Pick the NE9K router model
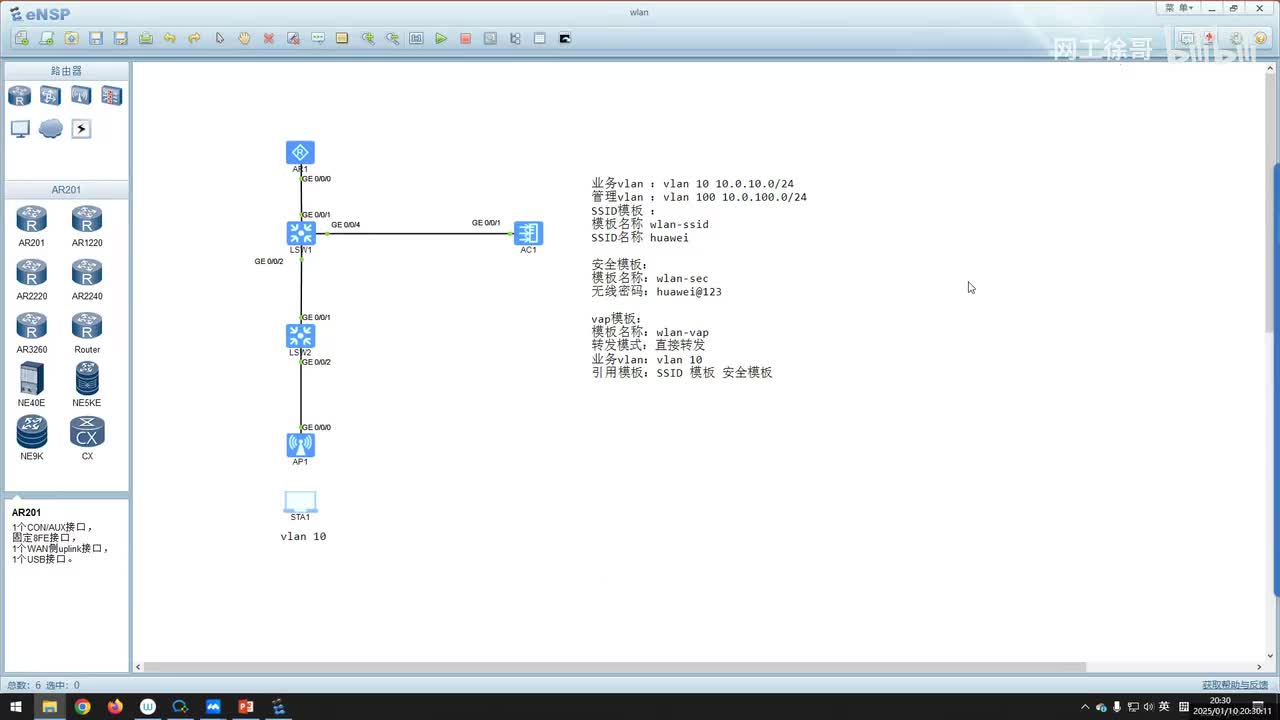 point(32,439)
